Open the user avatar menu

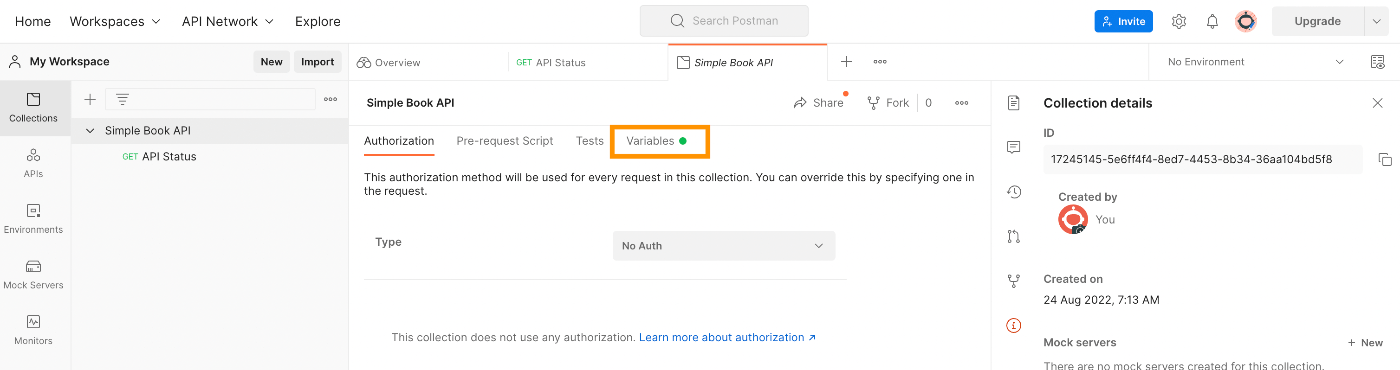[1246, 21]
